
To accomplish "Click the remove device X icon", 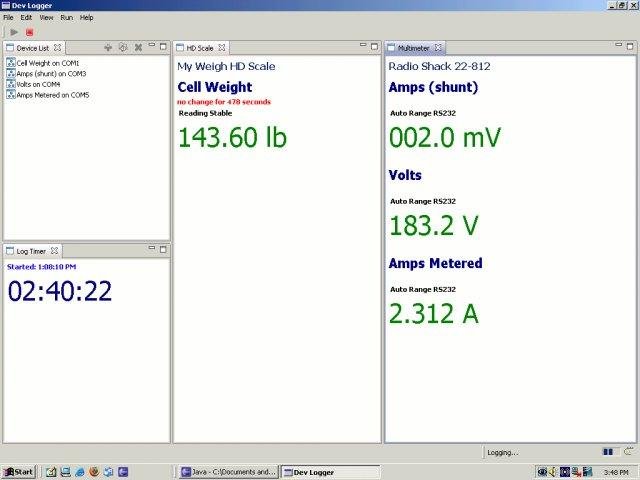I will (138, 48).
